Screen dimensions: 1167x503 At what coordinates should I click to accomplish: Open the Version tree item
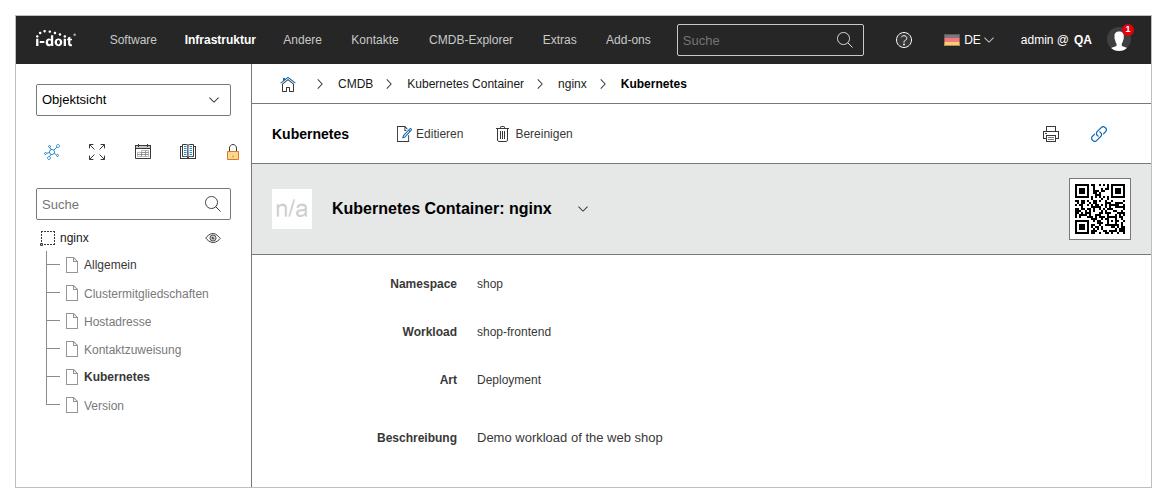(103, 406)
